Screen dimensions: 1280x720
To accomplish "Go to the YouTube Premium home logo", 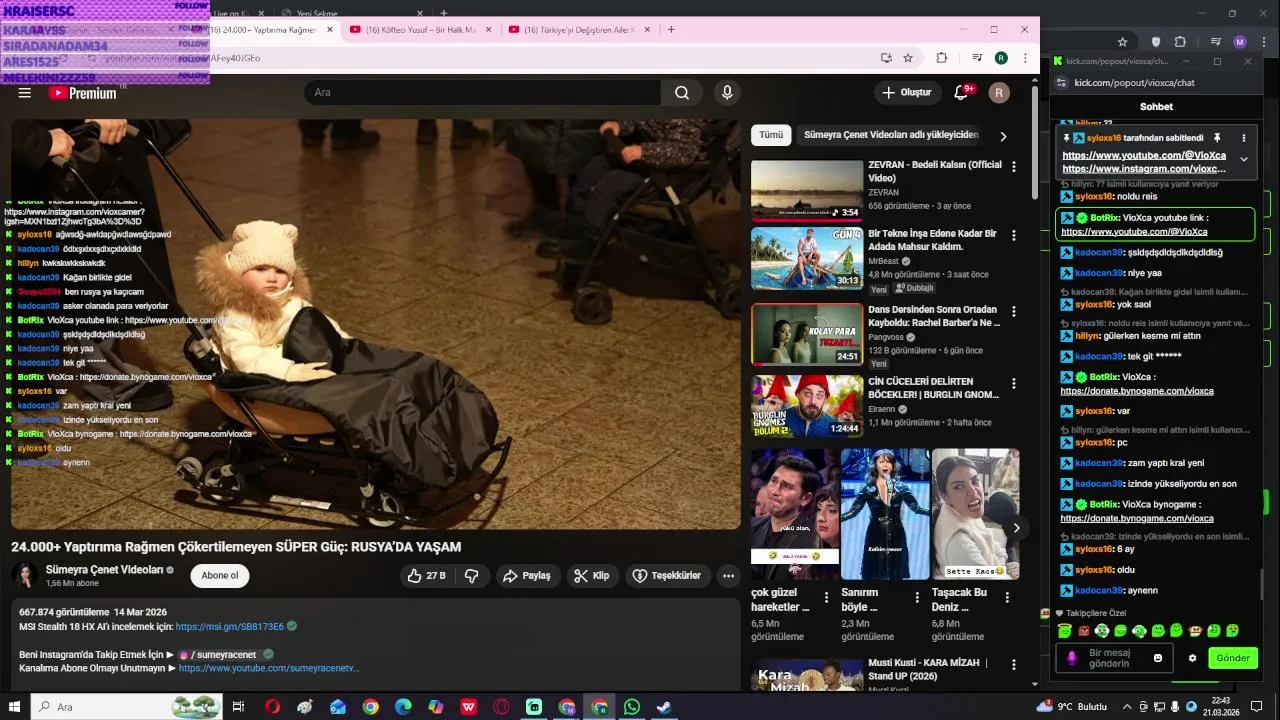I will 82,93.
